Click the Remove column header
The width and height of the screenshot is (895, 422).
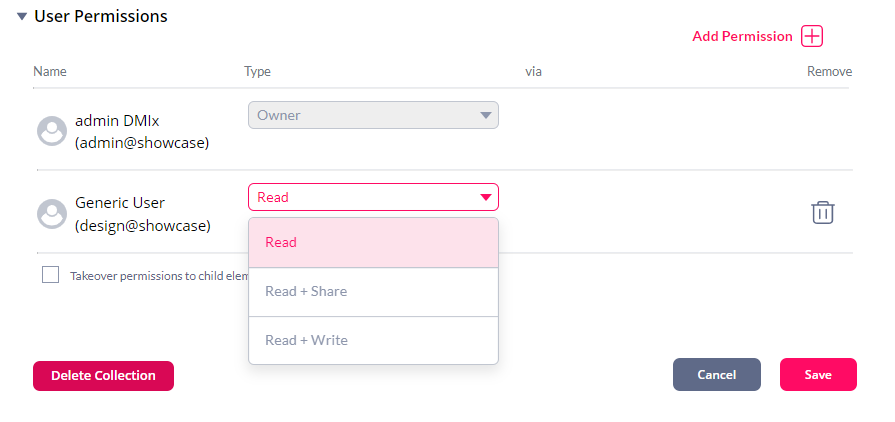point(829,71)
